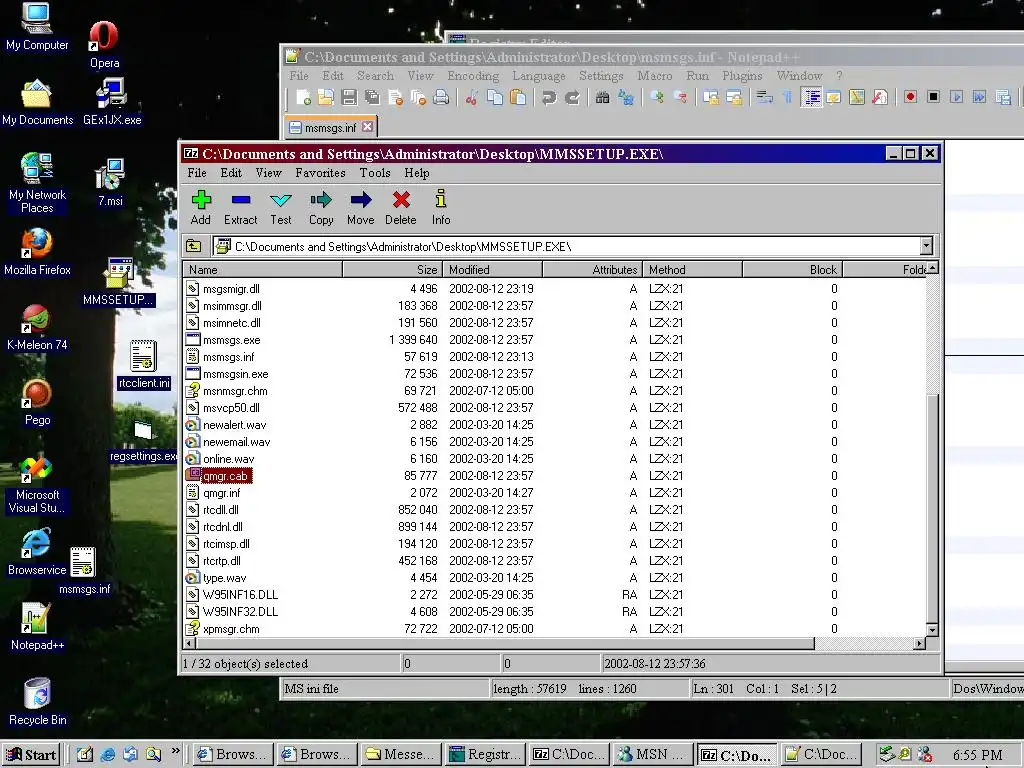1024x768 pixels.
Task: Open the Plugins menu in Notepad++
Action: (x=742, y=76)
